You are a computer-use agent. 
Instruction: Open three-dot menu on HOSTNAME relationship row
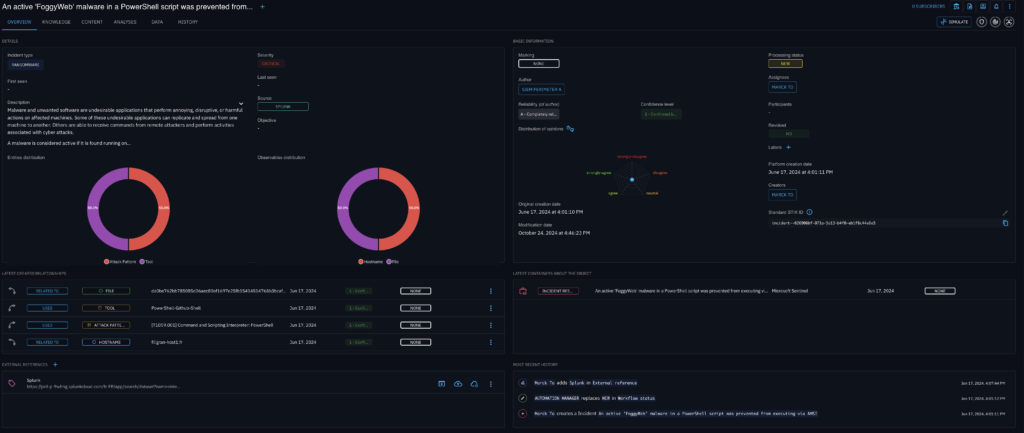[491, 342]
